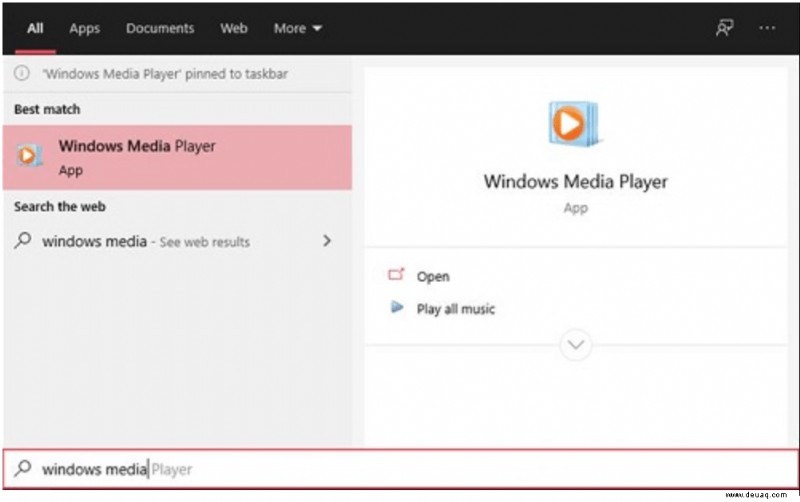Screen dimensions: 800x502
Task: Open Windows Media Player via Open action
Action: tap(433, 277)
